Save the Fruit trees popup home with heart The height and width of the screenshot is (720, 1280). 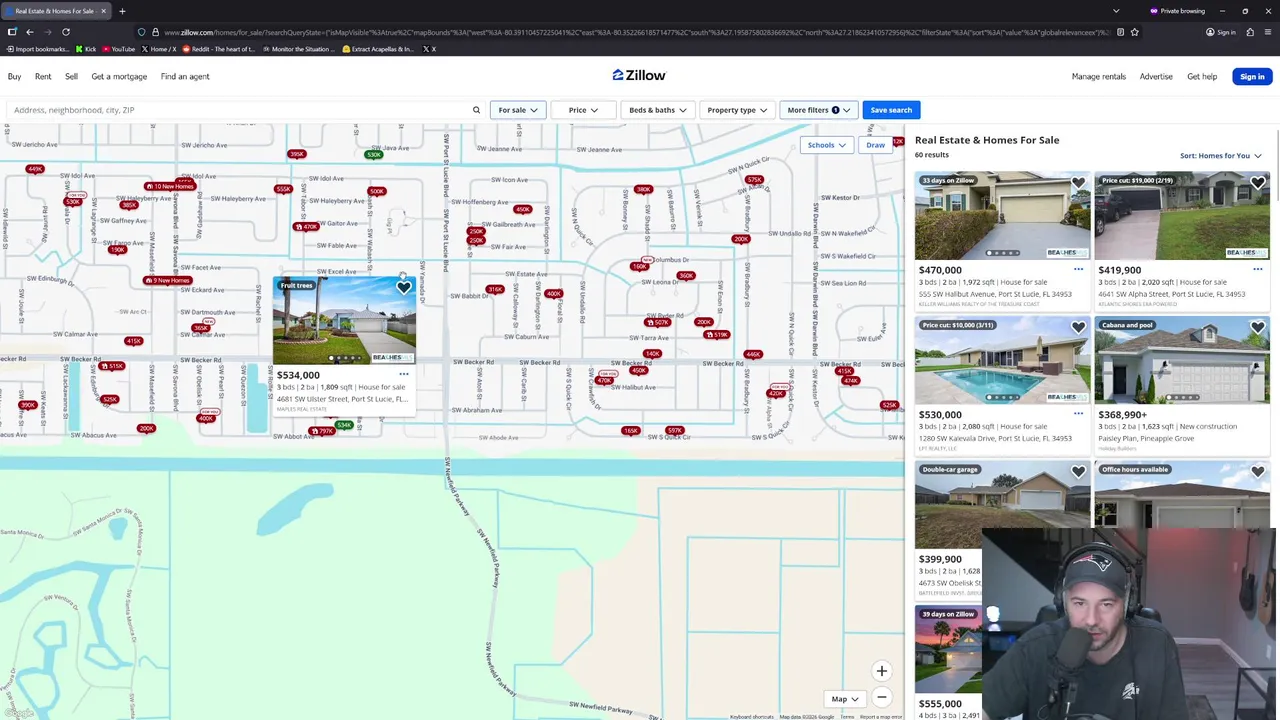[x=403, y=288]
